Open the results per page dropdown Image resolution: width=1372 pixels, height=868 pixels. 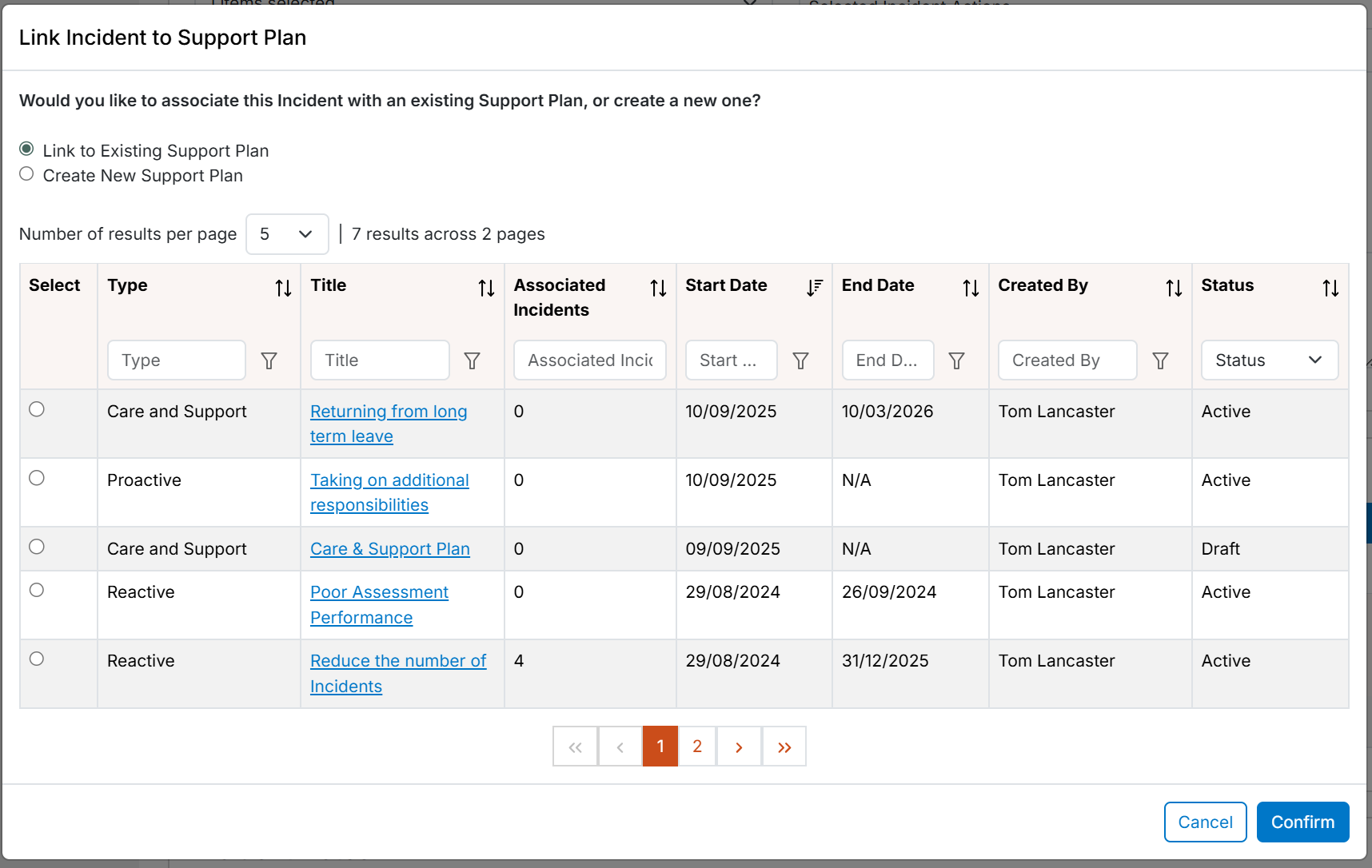(287, 234)
